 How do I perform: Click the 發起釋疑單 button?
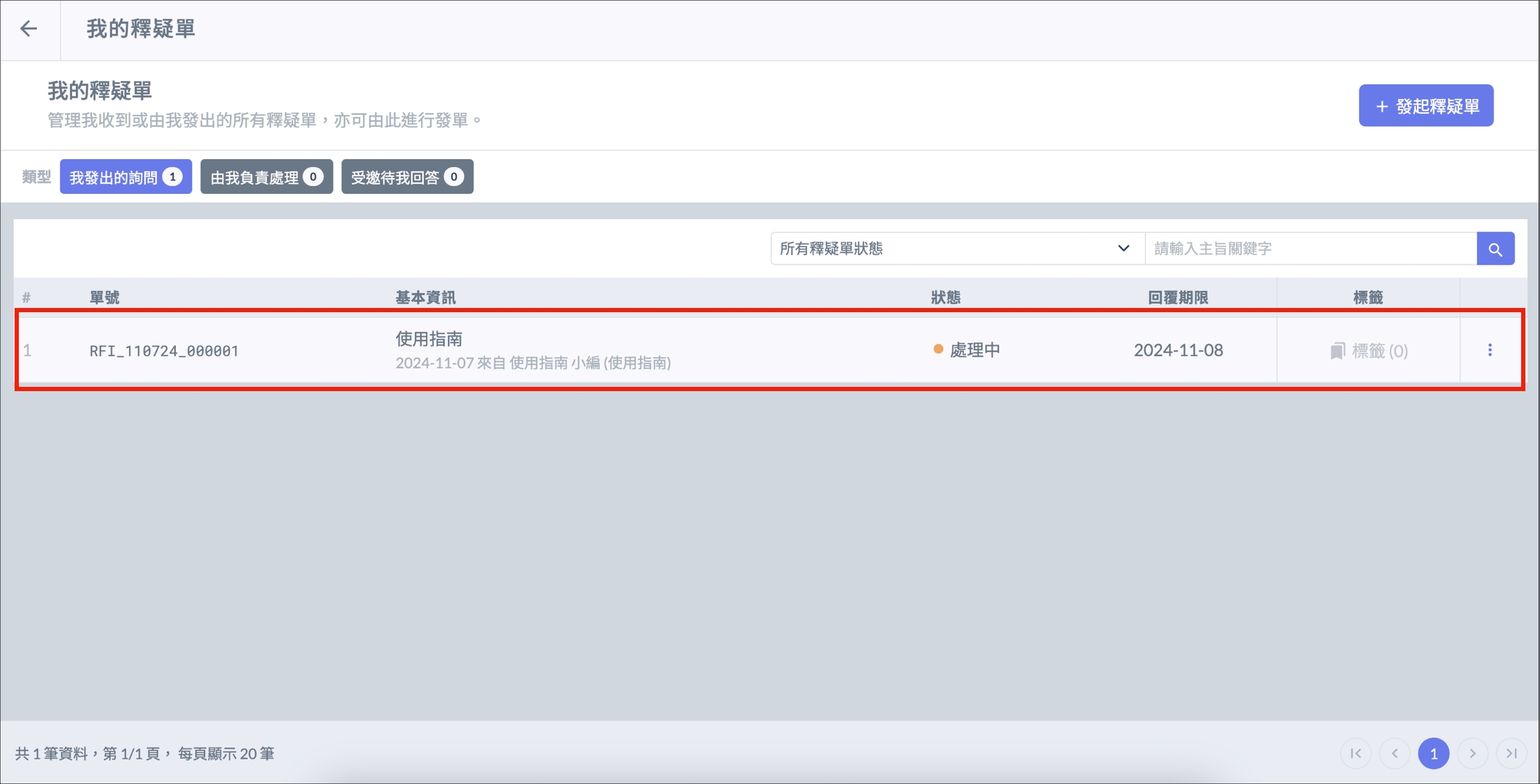pos(1426,106)
